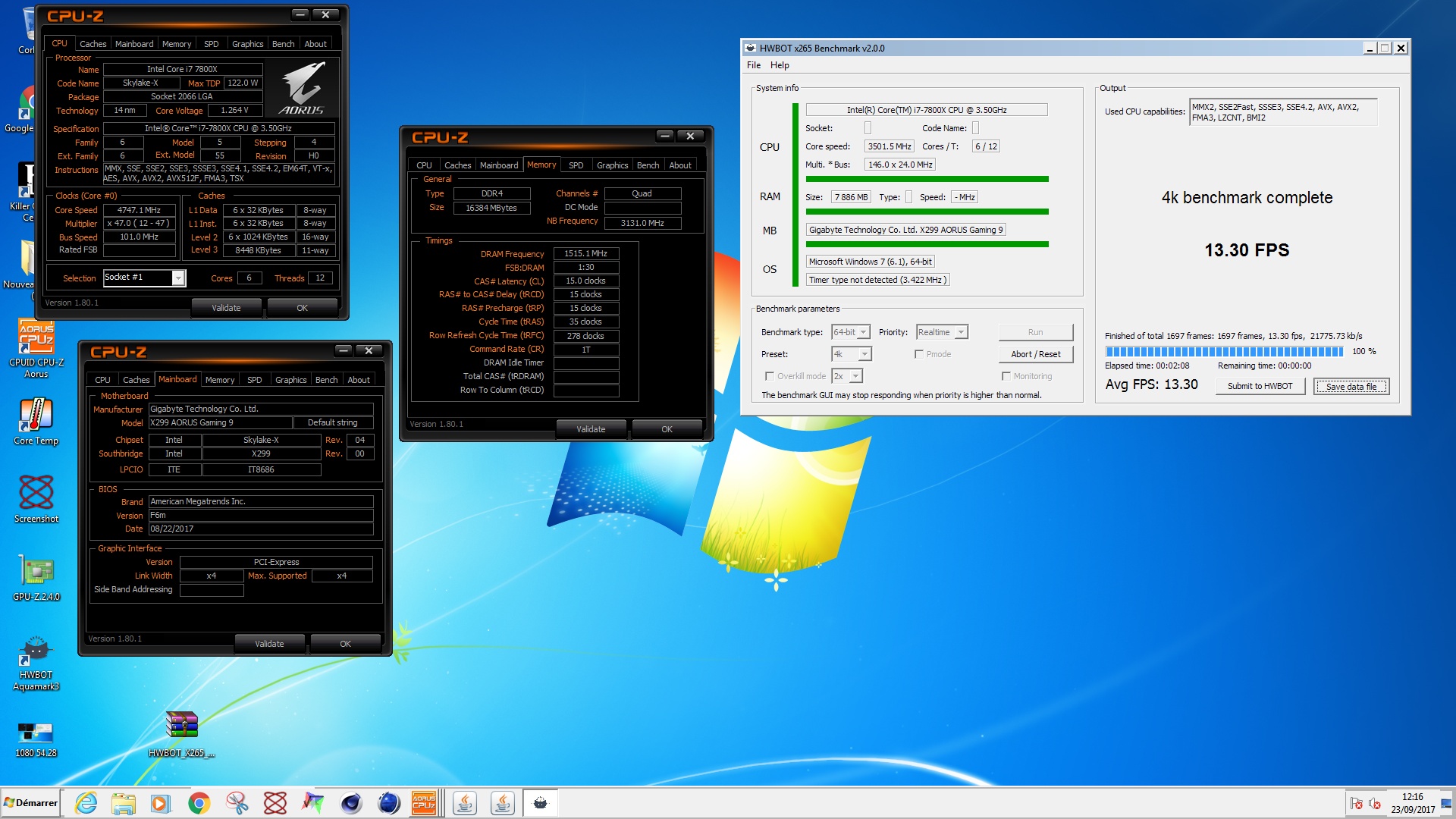Click the HWBOT x265 title bar app icon
The width and height of the screenshot is (1456, 819).
pyautogui.click(x=750, y=48)
